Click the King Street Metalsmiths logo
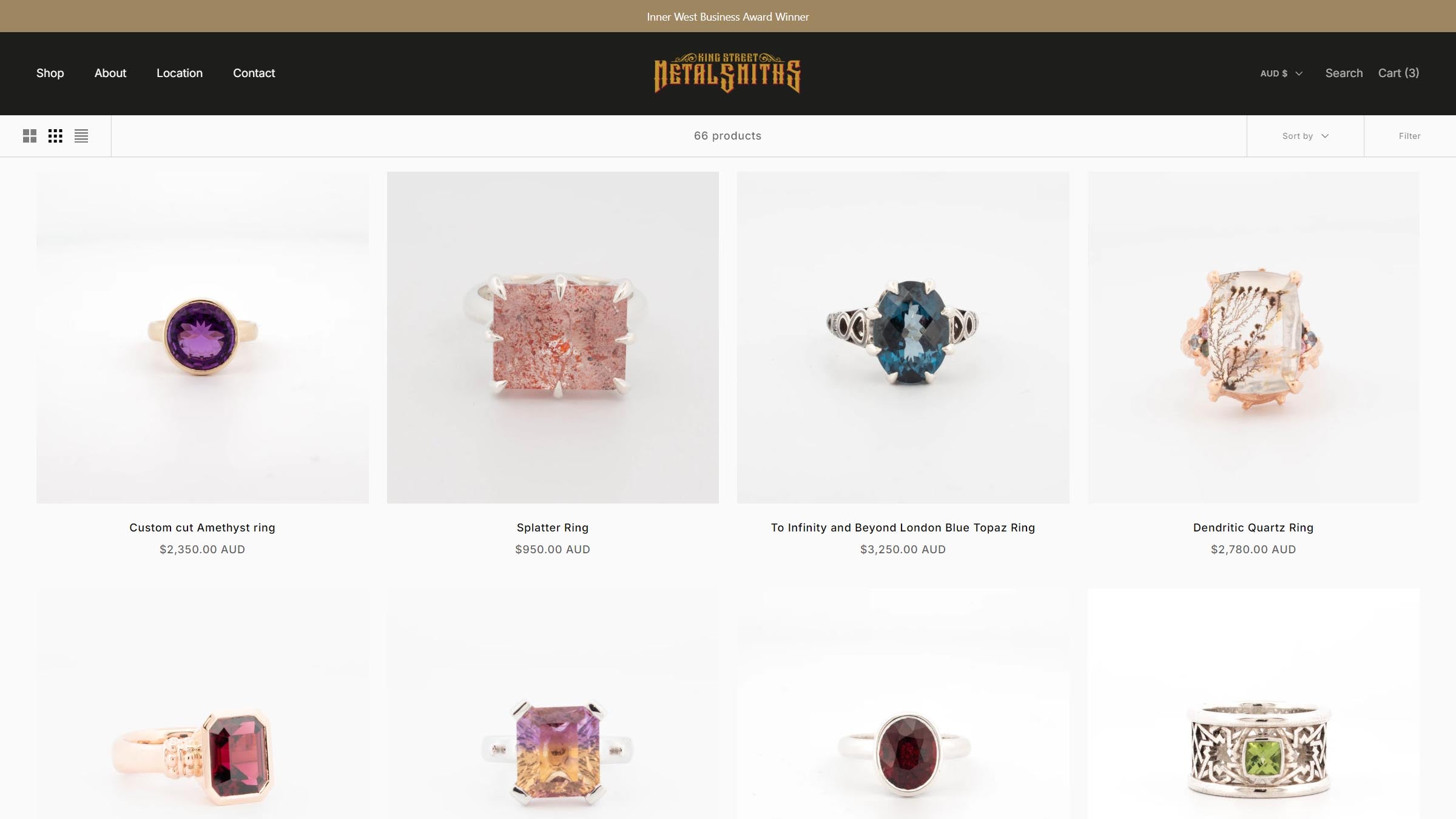 [x=727, y=73]
